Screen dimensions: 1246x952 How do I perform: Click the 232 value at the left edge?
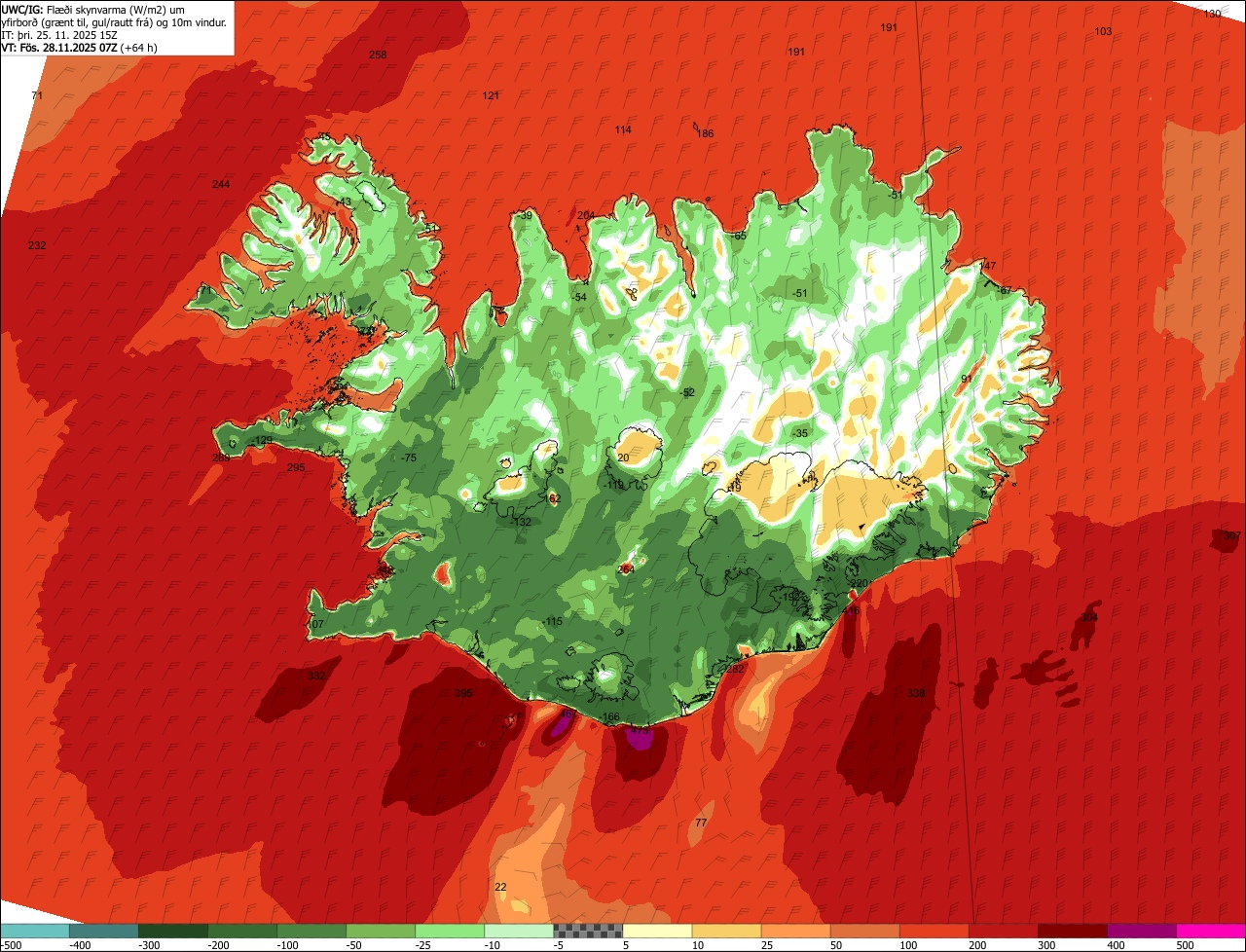point(37,245)
